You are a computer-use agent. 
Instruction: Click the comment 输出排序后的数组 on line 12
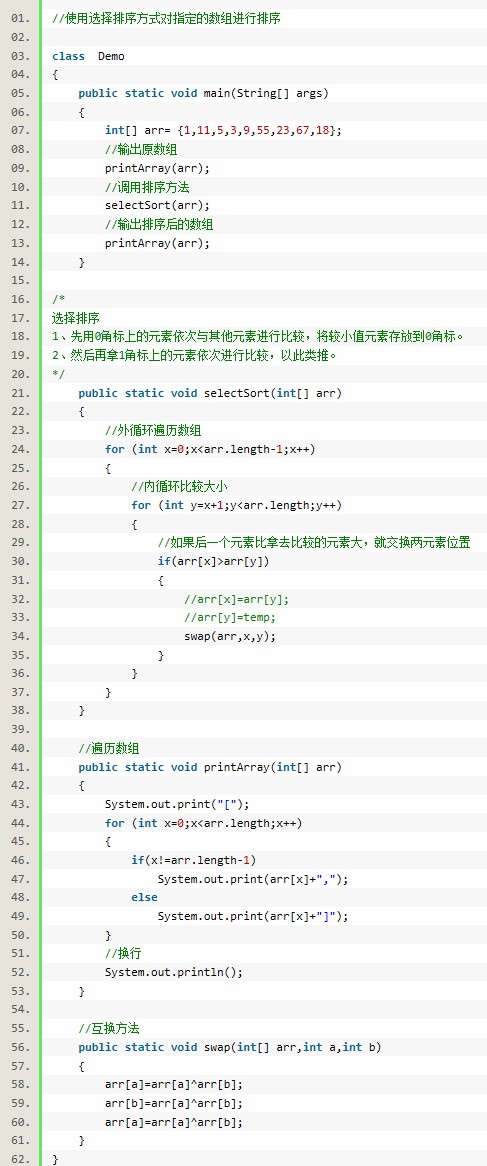[x=159, y=224]
